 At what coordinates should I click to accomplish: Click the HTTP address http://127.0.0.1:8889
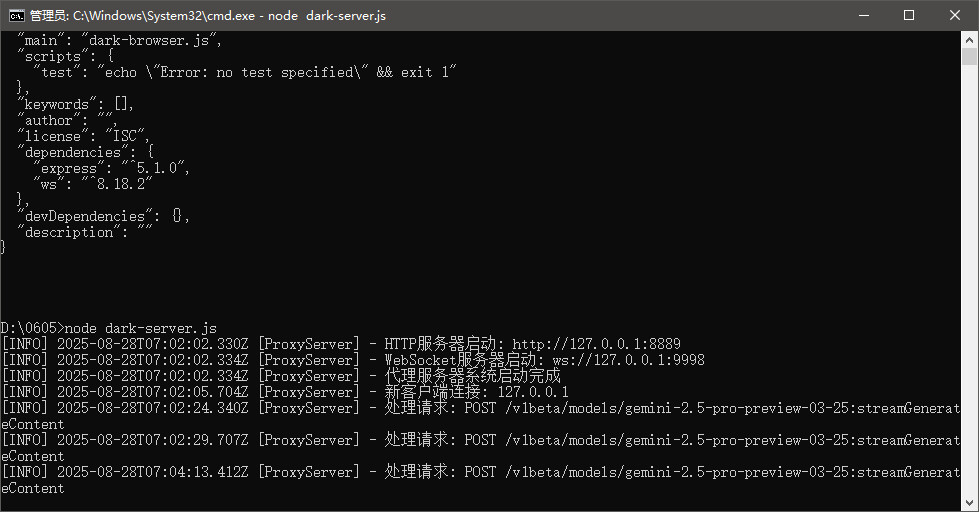point(596,344)
